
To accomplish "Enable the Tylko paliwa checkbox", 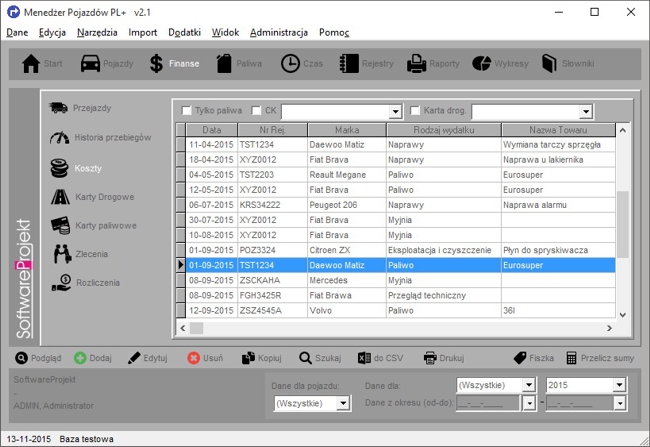I will (187, 110).
